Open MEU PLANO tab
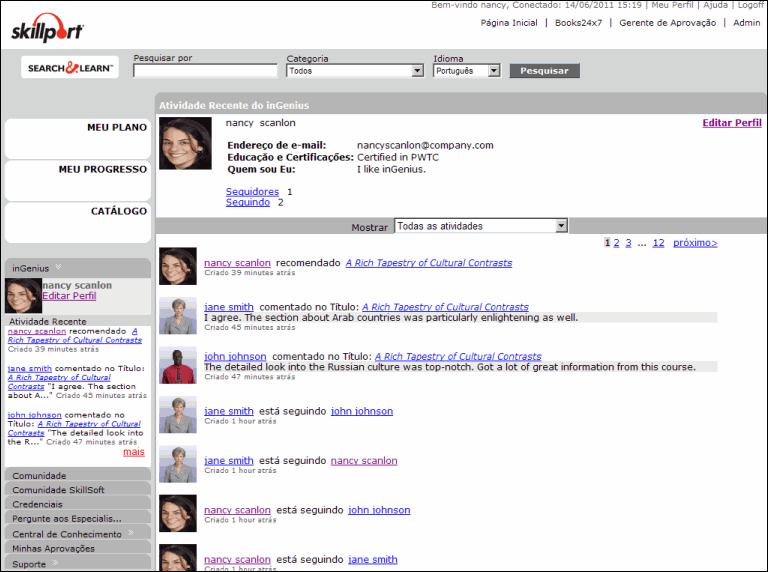Viewport: 768px width, 572px height. click(x=78, y=139)
